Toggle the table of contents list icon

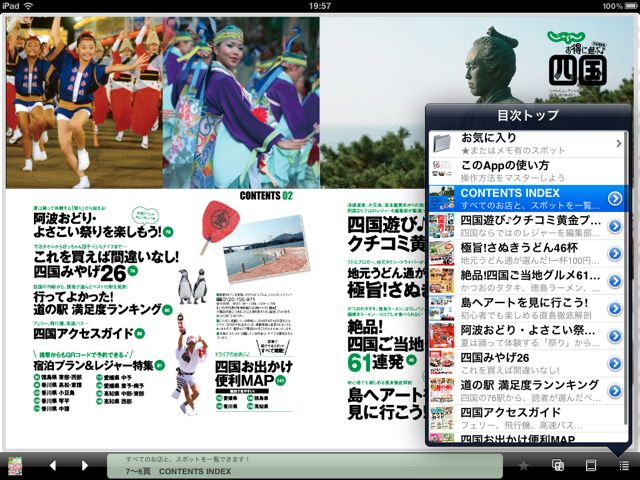tap(623, 465)
